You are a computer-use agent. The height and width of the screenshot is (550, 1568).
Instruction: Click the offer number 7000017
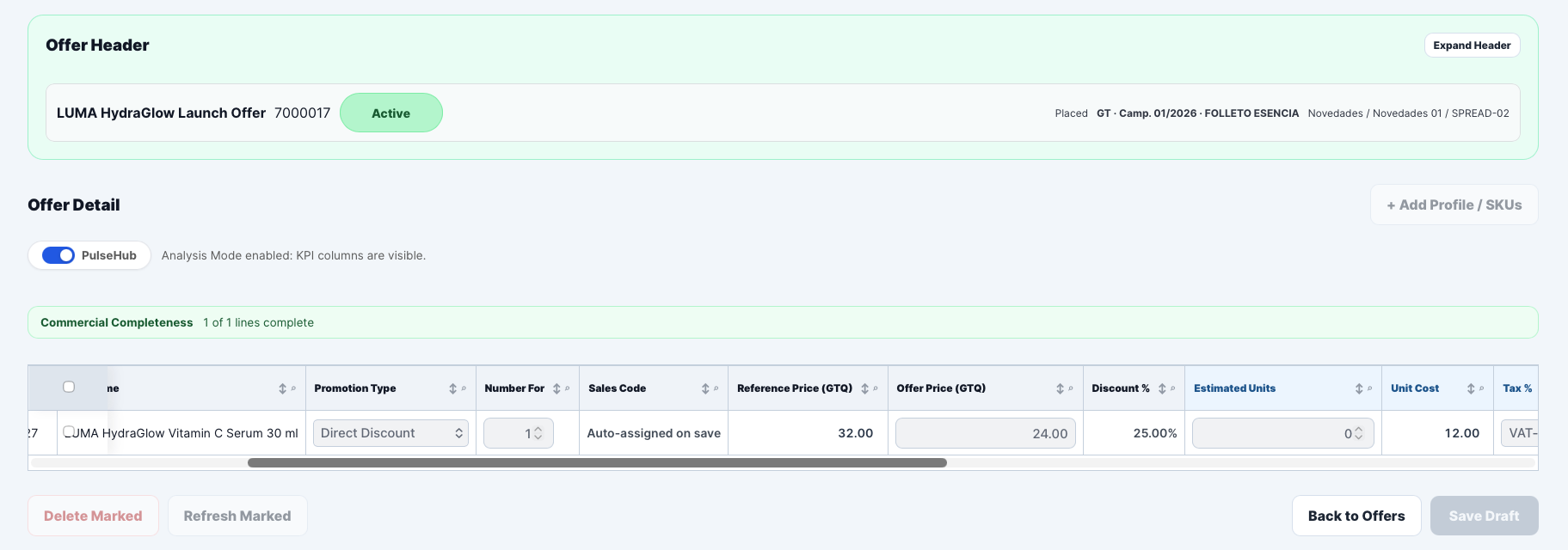tap(302, 113)
